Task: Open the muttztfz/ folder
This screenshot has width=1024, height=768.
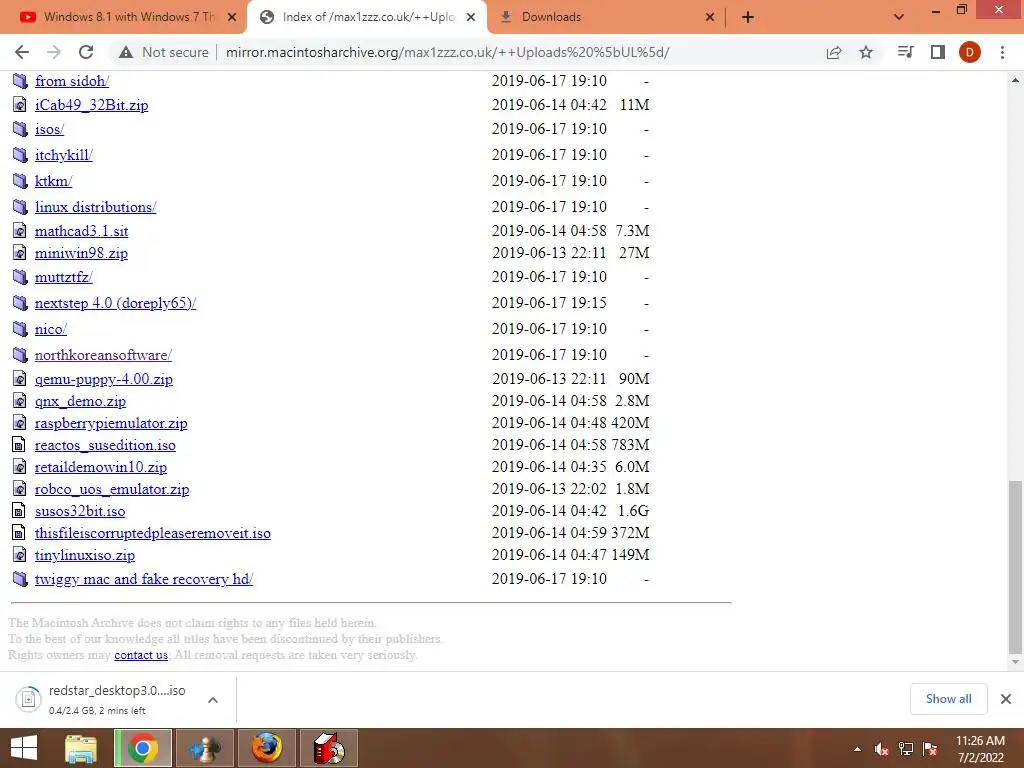Action: point(63,278)
